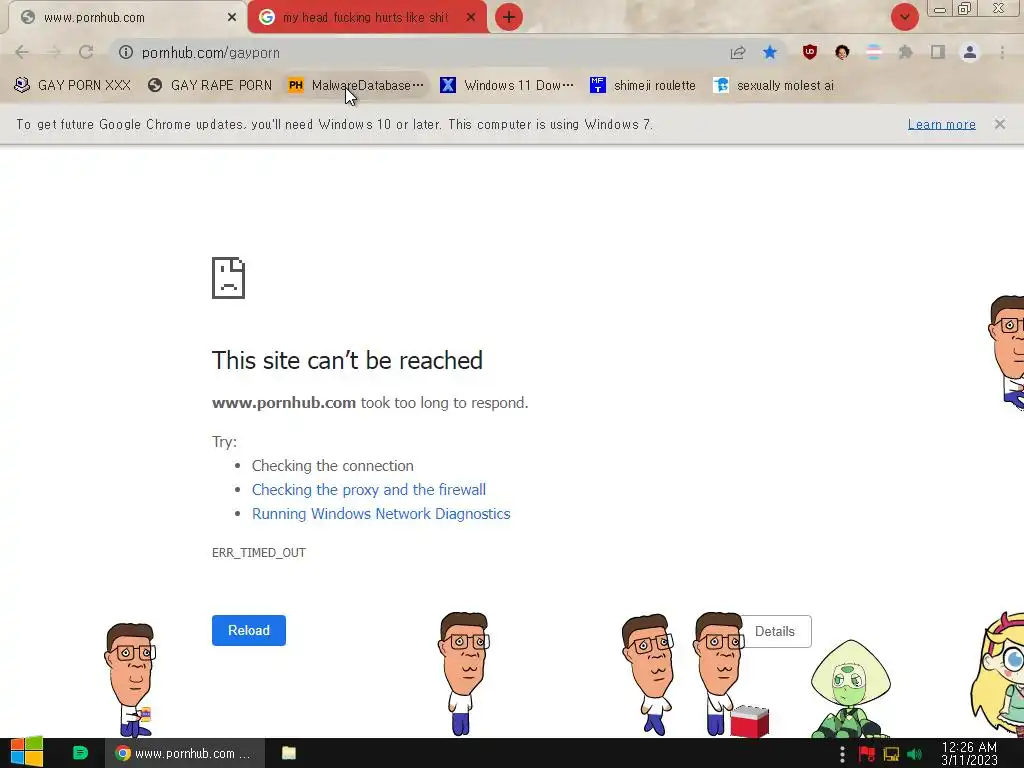1024x768 pixels.
Task: Open the uBlock Origin extension icon
Action: pyautogui.click(x=810, y=52)
